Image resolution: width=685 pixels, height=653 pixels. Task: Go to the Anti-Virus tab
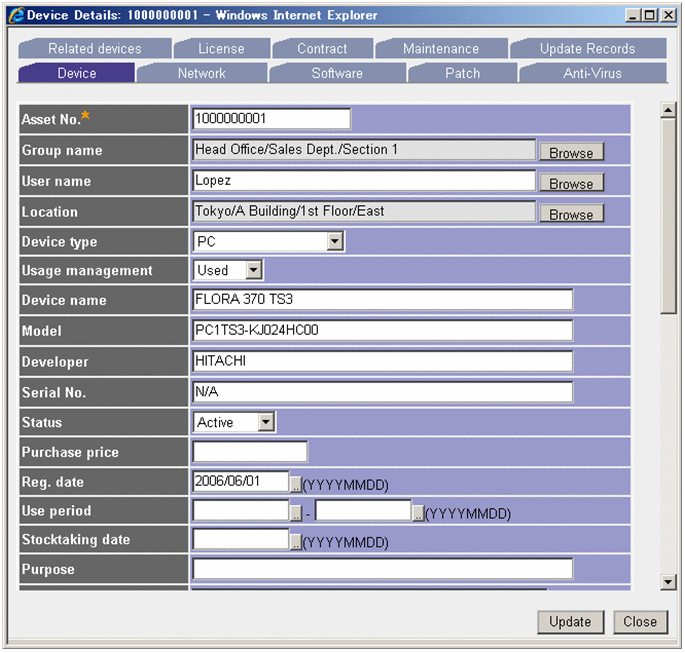coord(592,73)
